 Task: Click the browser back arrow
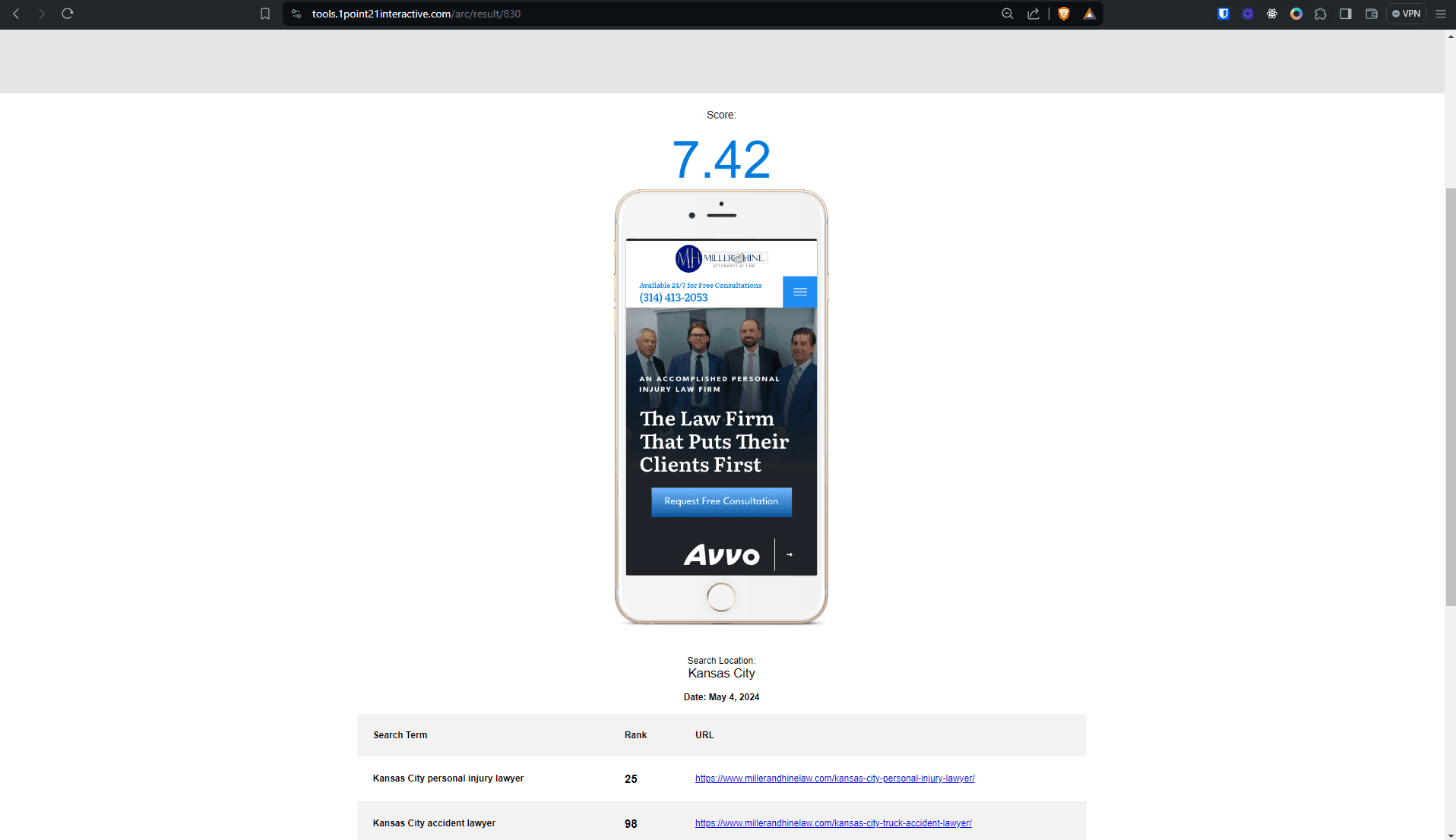click(x=16, y=14)
